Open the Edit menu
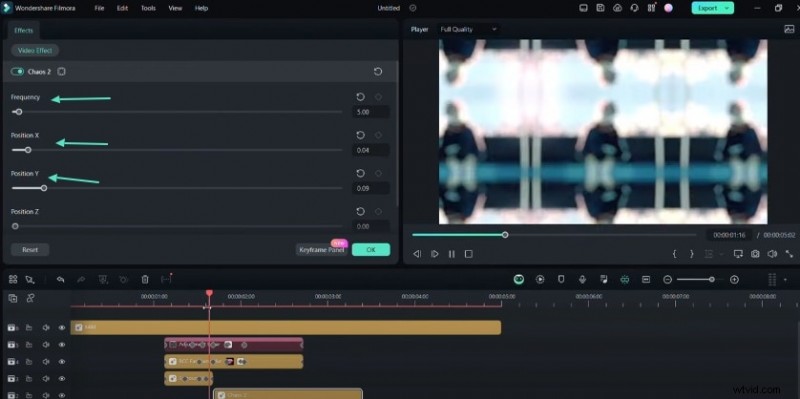The height and width of the screenshot is (399, 800). (122, 8)
